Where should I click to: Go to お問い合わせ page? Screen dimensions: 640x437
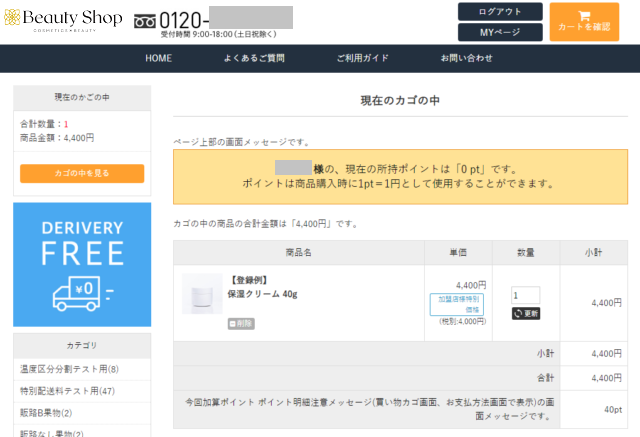467,58
